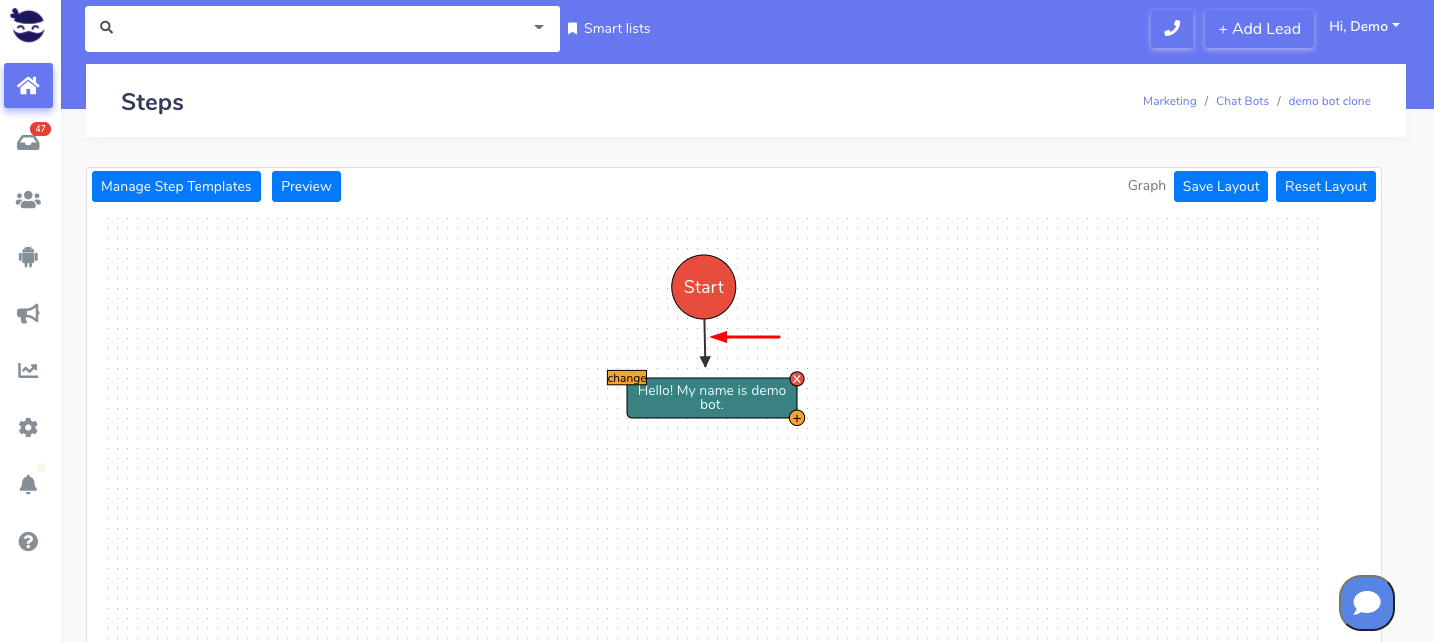Viewport: 1434px width, 642px height.
Task: Open the reports chart icon
Action: [x=28, y=371]
